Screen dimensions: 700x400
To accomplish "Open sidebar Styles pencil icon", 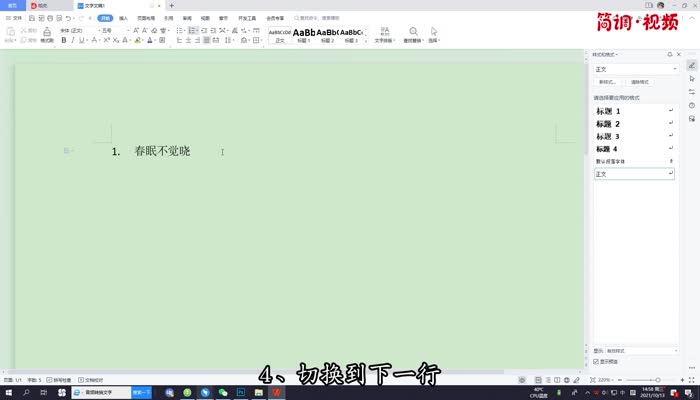I will pos(692,65).
